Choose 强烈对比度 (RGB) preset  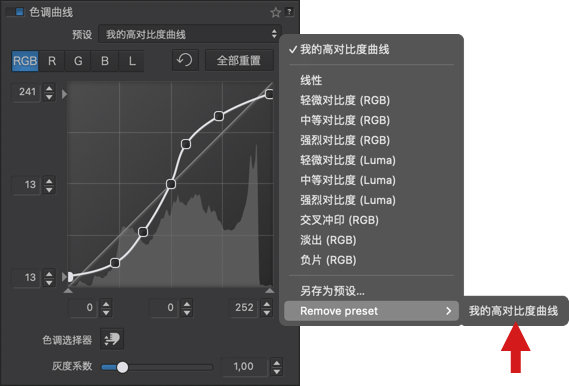345,140
